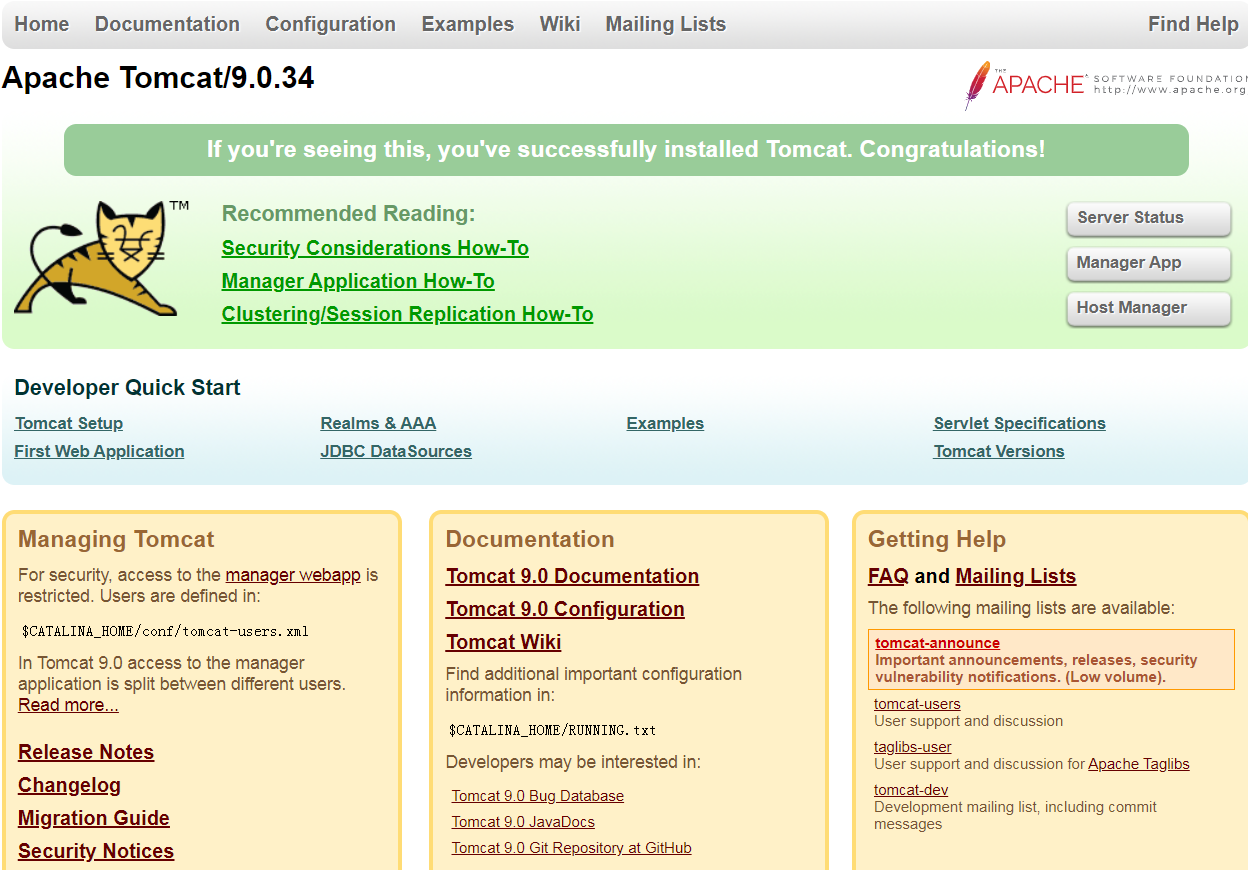
Task: Click the $CATALINA_HOME/conf/tomcat-users.xml path text
Action: point(165,631)
